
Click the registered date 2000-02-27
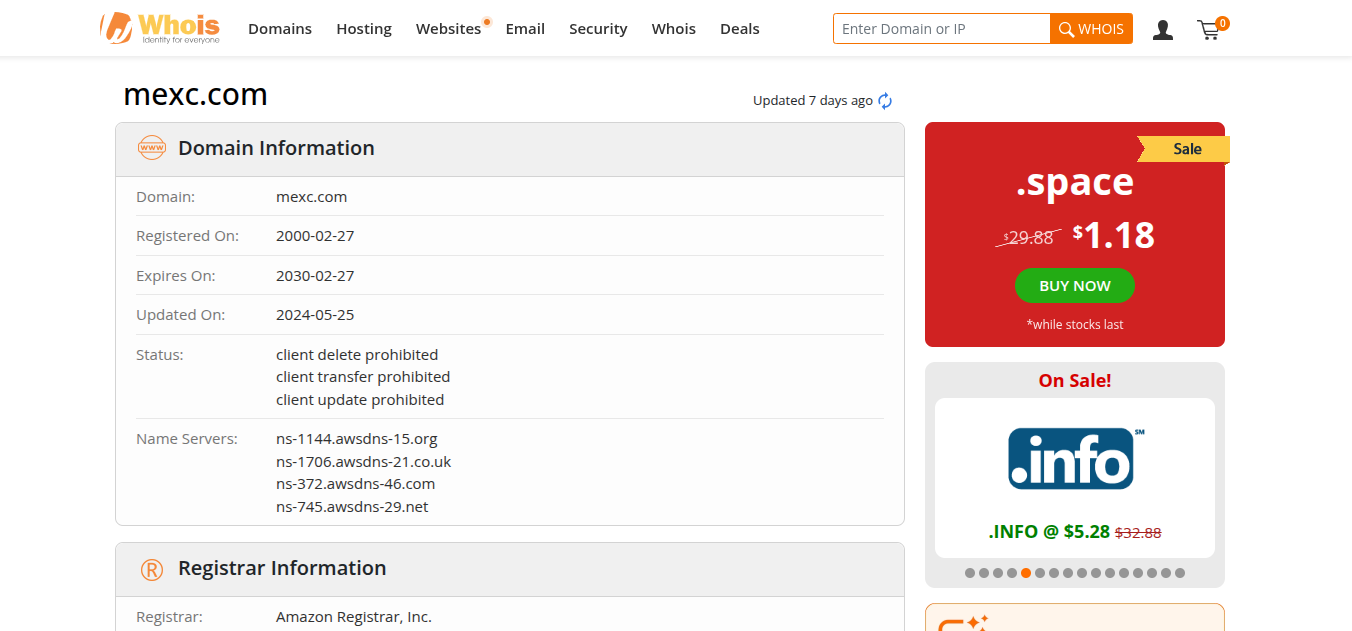coord(315,236)
